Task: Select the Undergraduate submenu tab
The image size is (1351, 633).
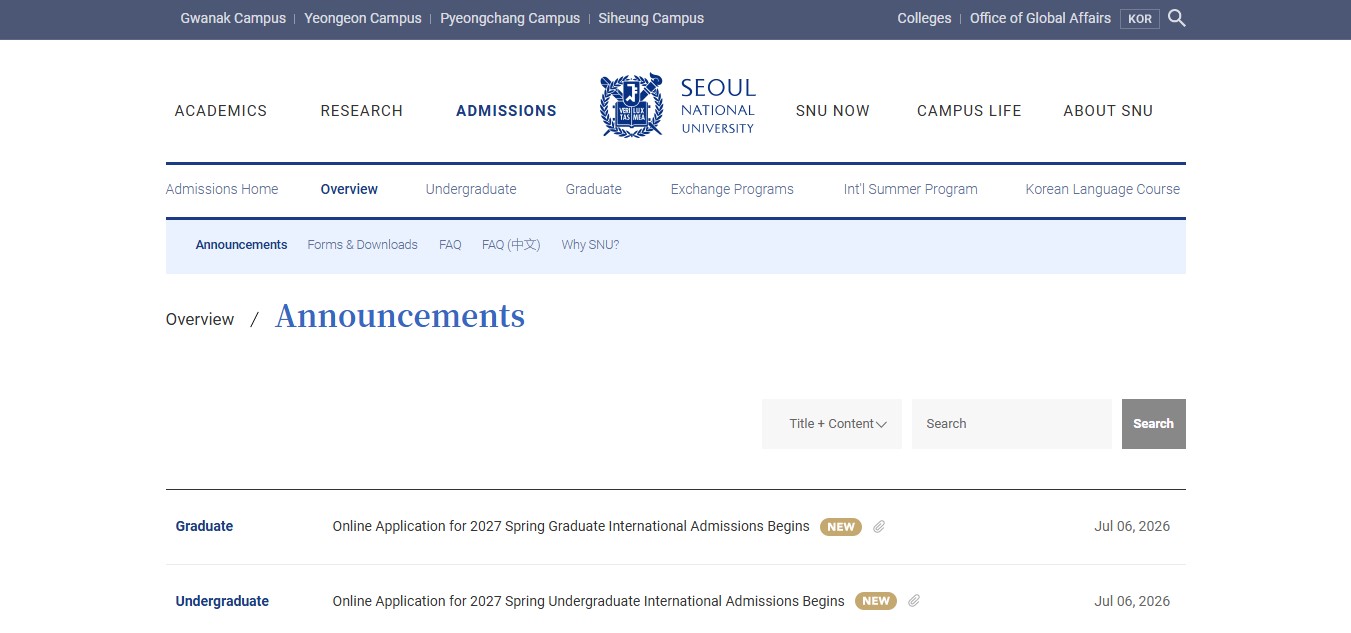Action: [471, 189]
